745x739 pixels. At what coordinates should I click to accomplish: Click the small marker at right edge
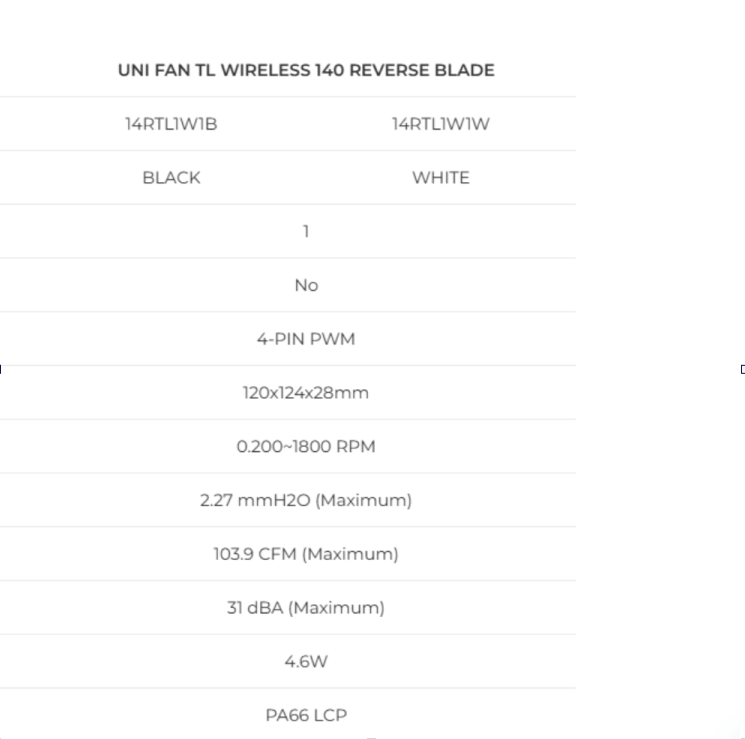(743, 369)
